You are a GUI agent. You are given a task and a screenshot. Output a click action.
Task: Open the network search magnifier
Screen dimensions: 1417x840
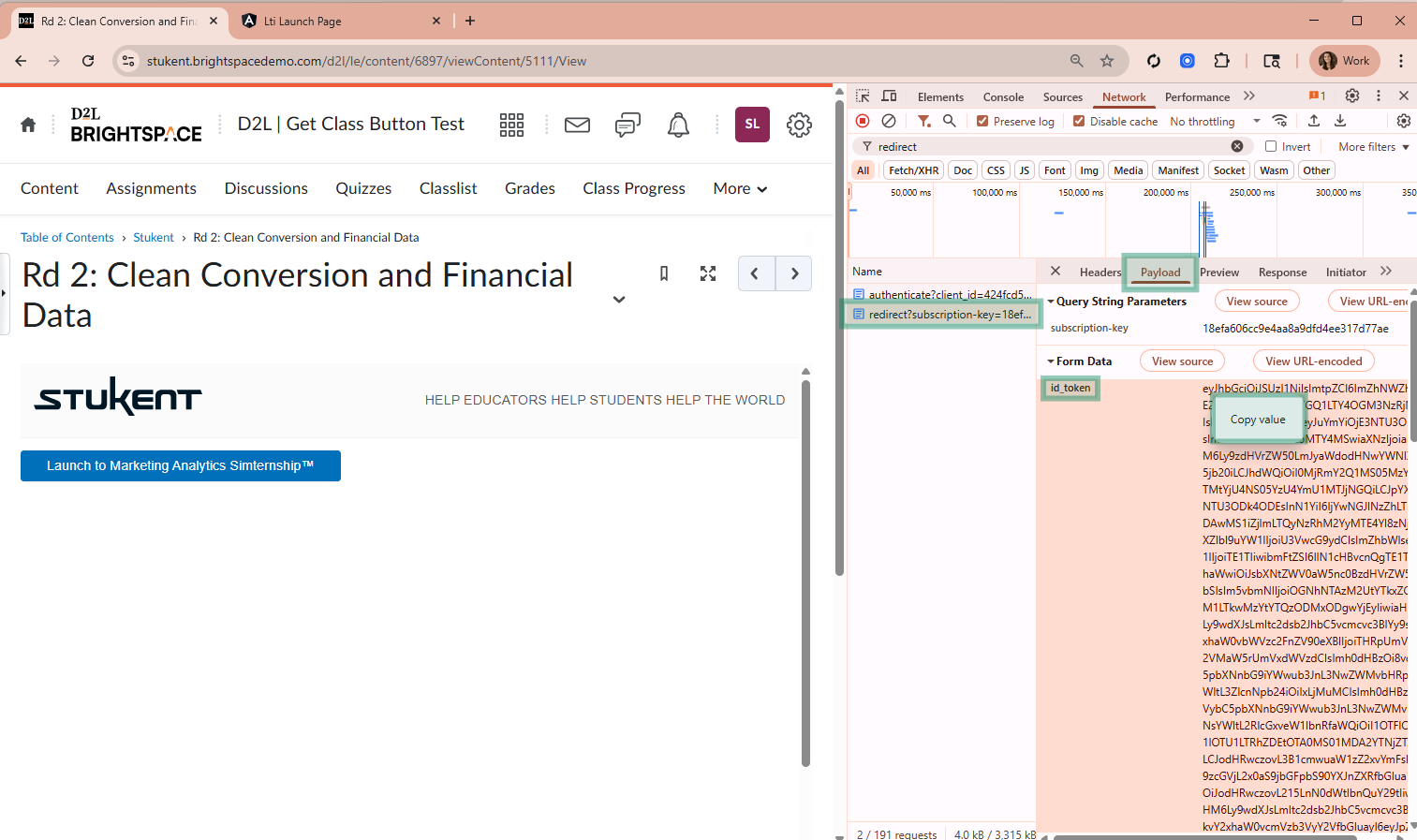tap(949, 121)
